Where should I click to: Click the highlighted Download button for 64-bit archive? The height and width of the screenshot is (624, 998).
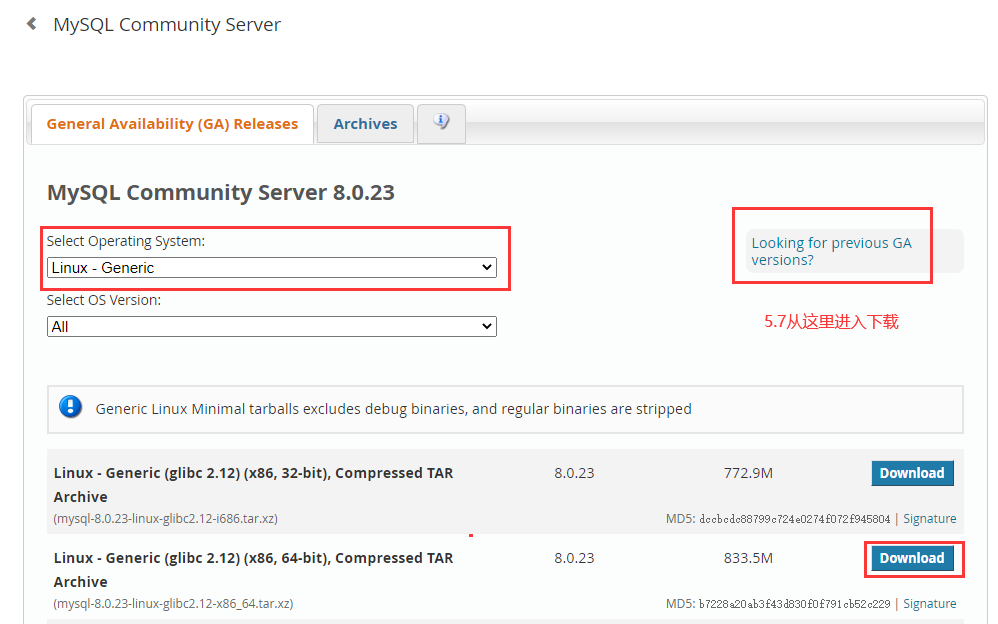(x=912, y=558)
